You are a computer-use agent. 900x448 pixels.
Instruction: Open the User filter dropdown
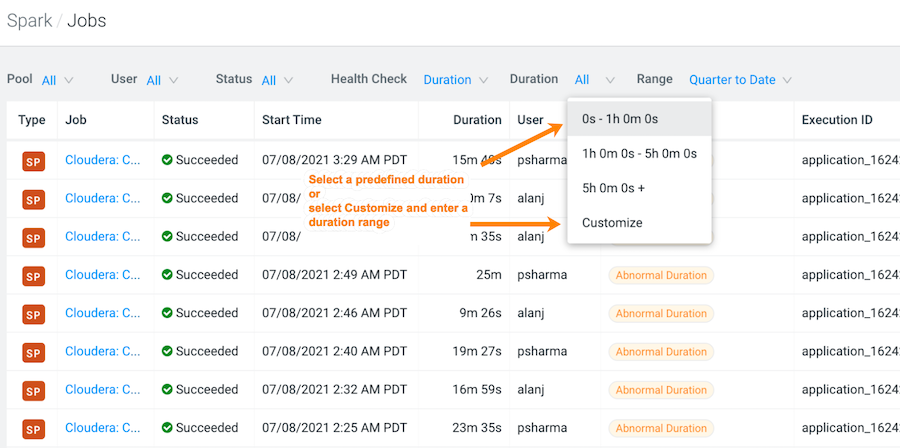pos(162,80)
